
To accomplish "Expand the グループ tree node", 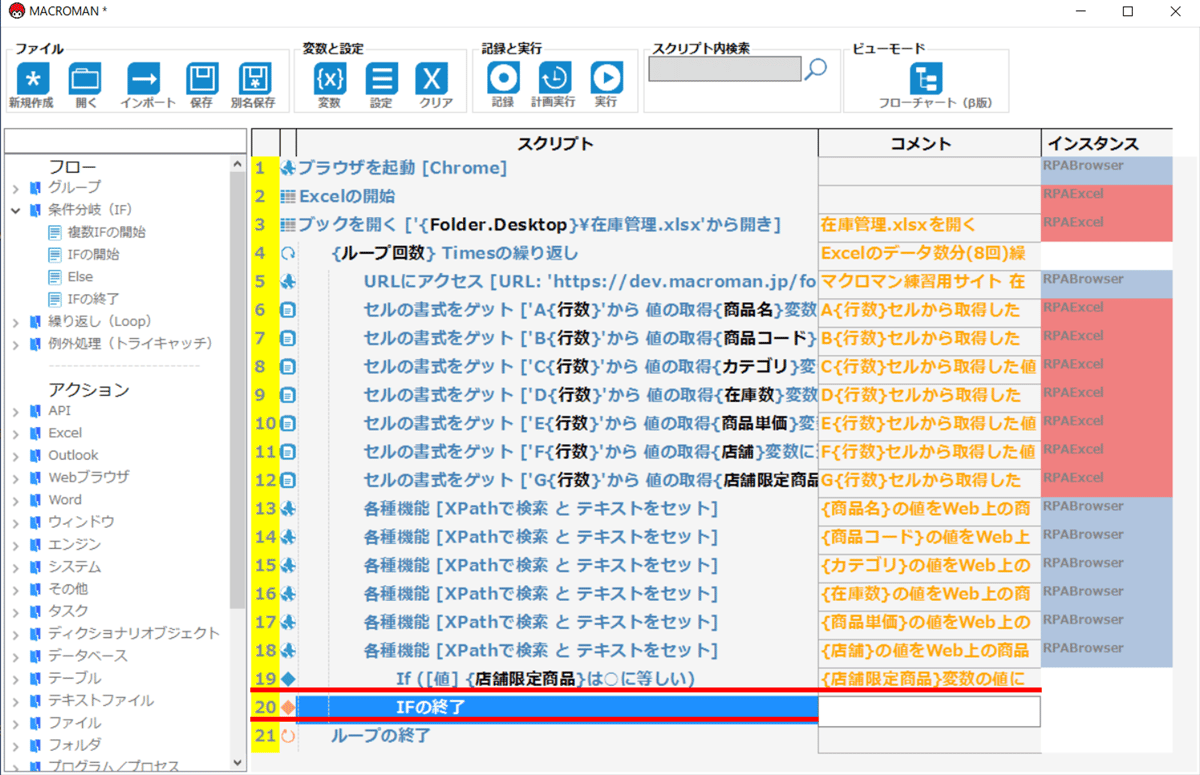I will (16, 188).
